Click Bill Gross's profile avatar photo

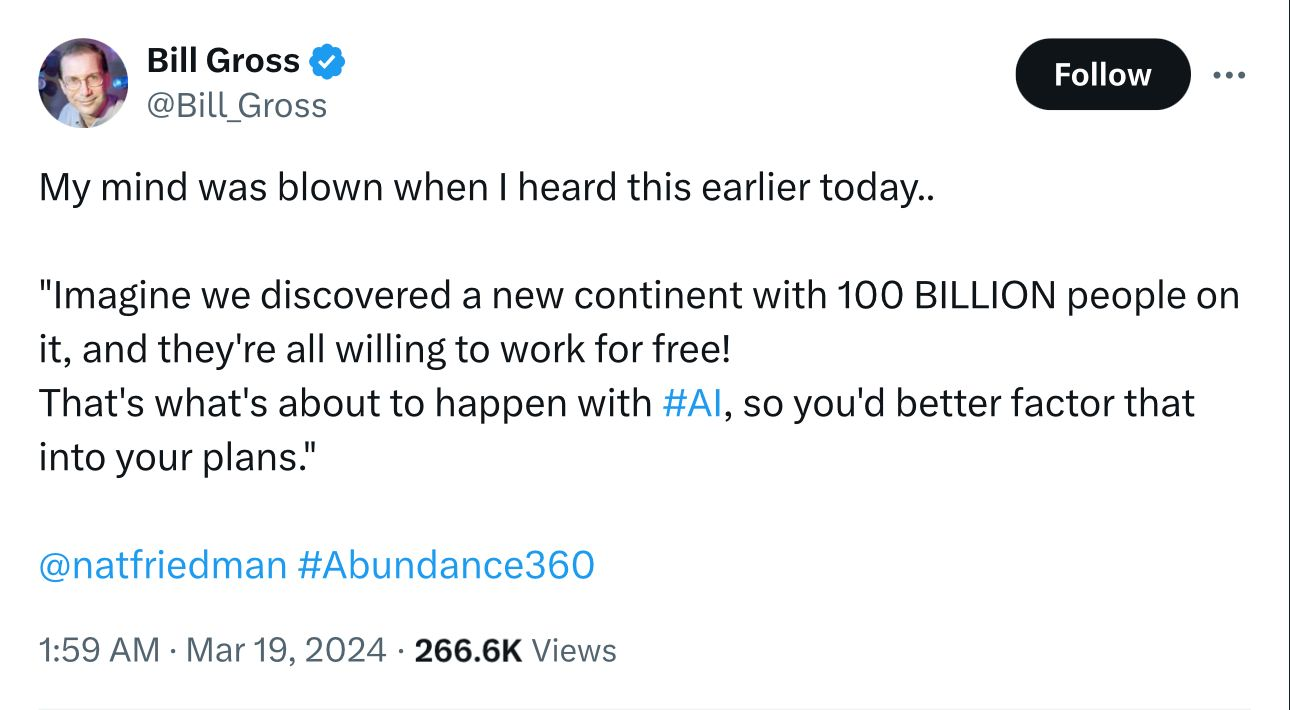83,83
